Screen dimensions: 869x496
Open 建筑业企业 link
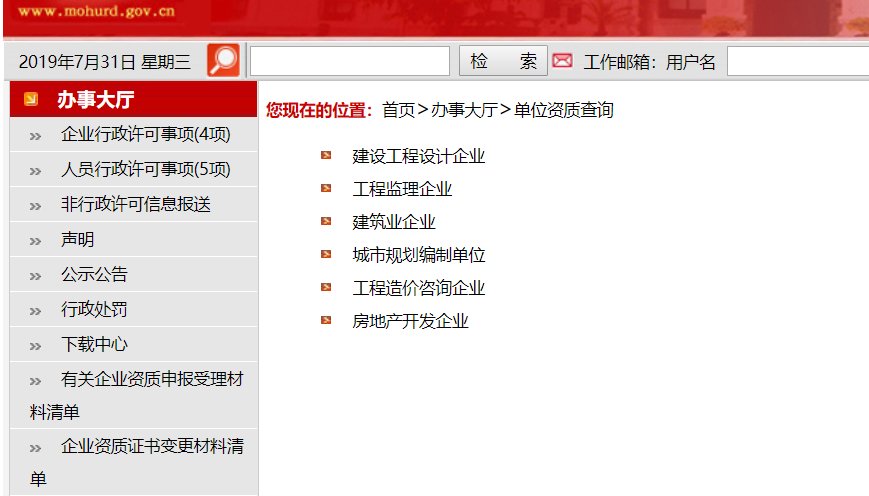[393, 222]
